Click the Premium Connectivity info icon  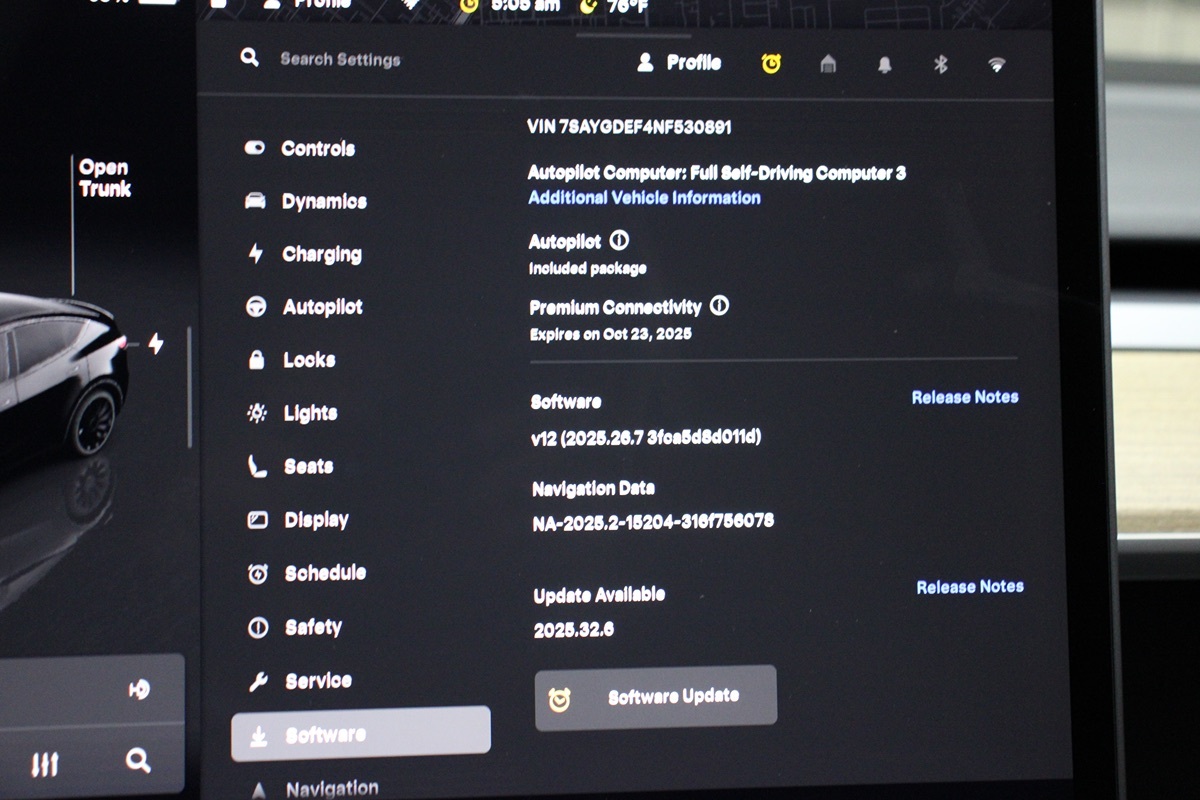click(719, 306)
